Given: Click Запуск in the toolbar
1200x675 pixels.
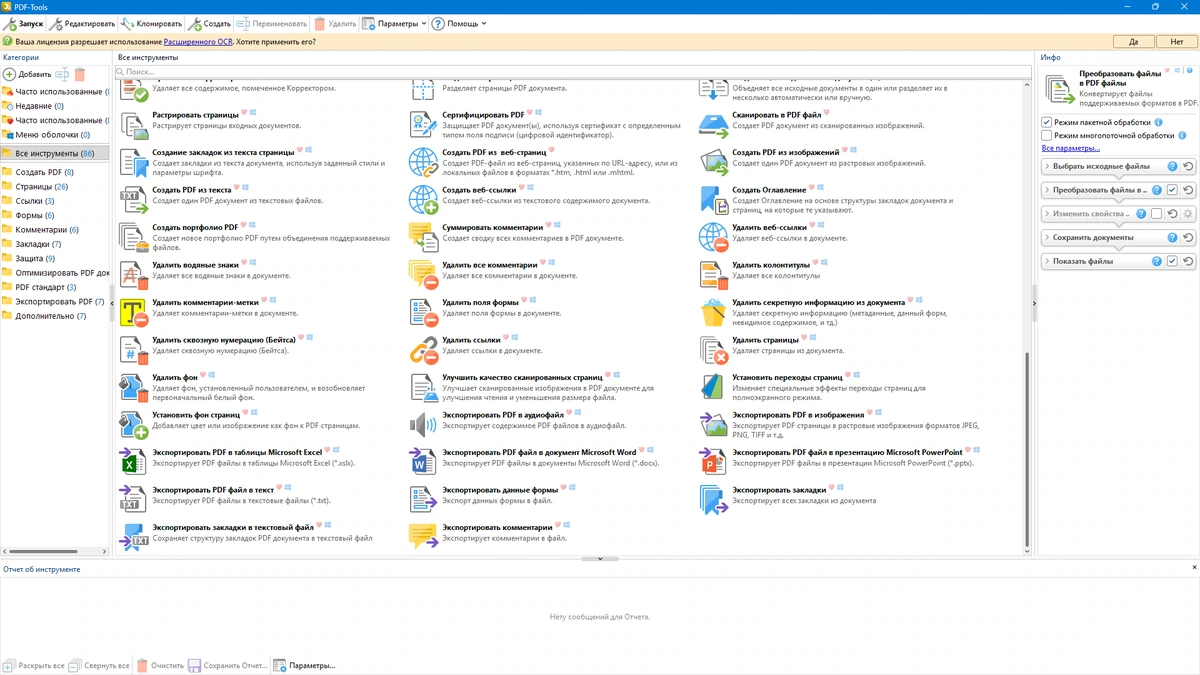Looking at the screenshot, I should click(x=24, y=23).
